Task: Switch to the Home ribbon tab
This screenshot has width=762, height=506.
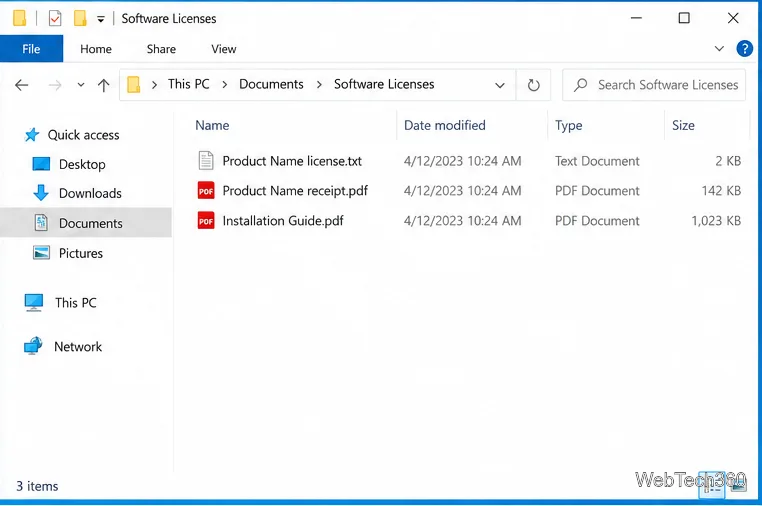Action: 96,49
